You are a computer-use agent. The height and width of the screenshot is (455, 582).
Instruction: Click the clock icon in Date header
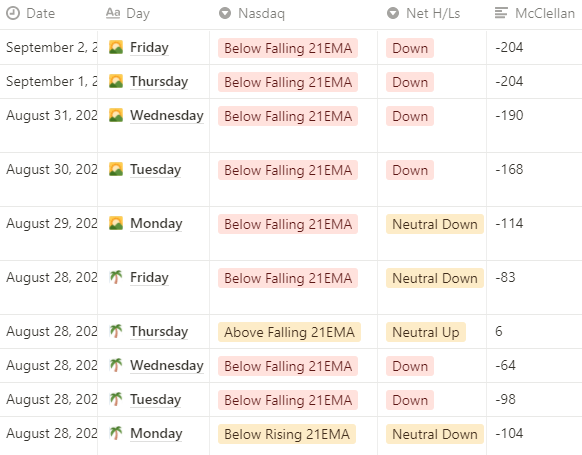tap(13, 13)
